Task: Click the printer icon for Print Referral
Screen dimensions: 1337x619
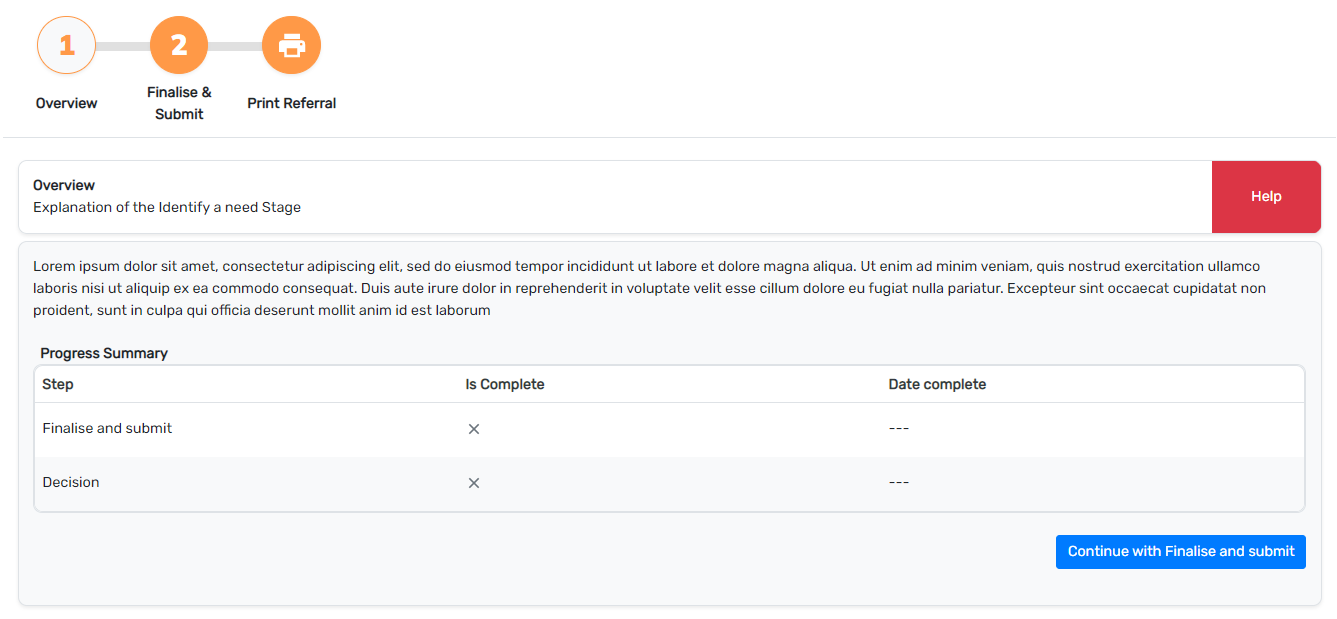Action: (x=291, y=45)
